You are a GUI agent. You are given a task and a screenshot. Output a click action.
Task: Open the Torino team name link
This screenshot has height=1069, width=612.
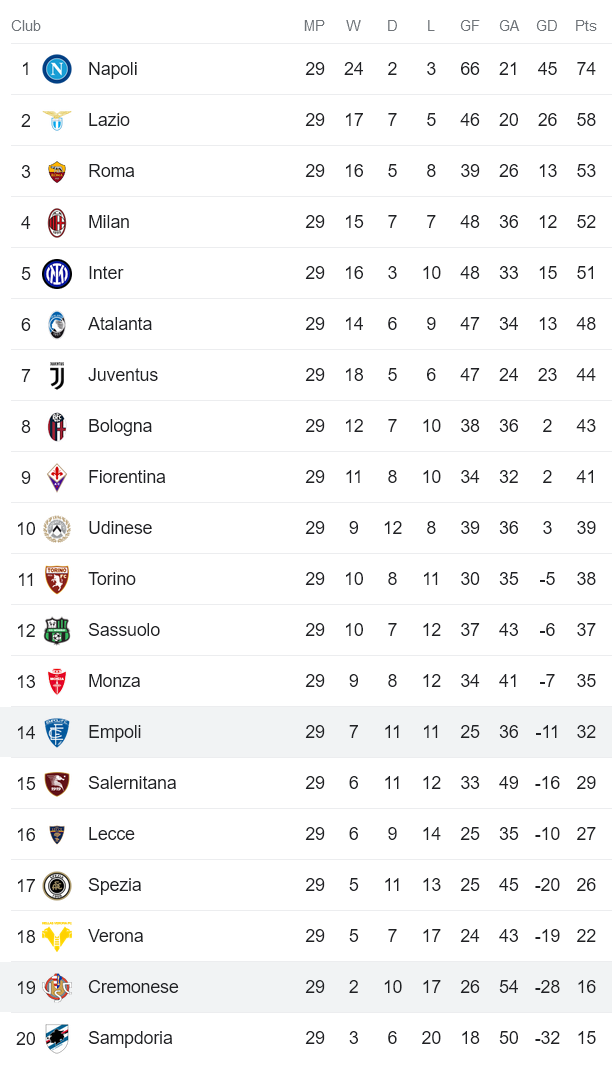point(112,579)
